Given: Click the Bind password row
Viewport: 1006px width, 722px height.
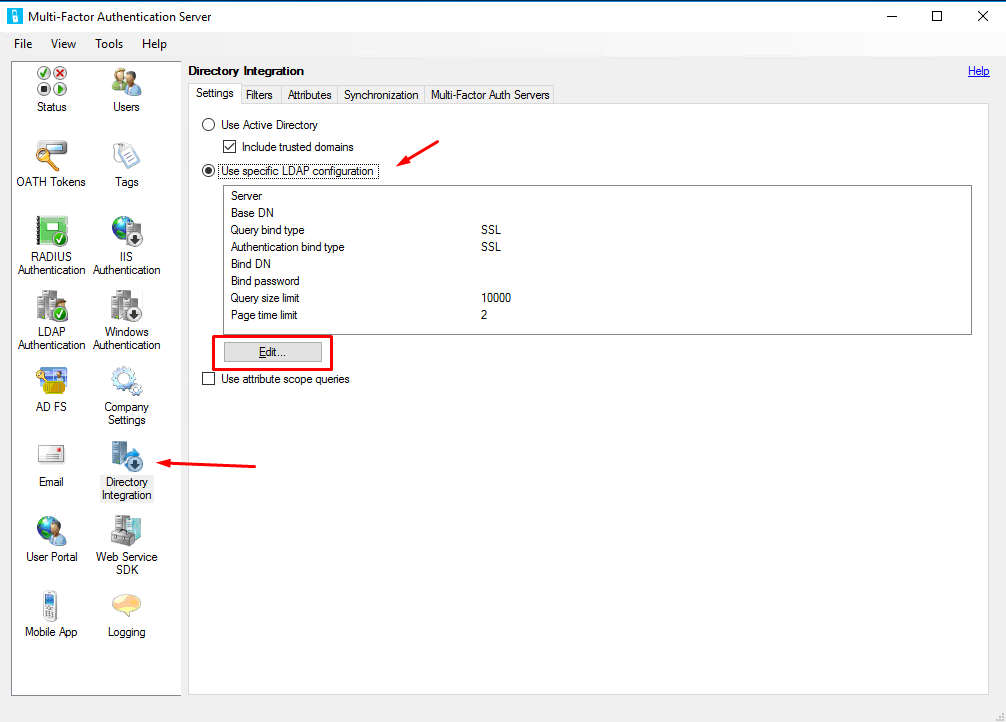Looking at the screenshot, I should (597, 280).
